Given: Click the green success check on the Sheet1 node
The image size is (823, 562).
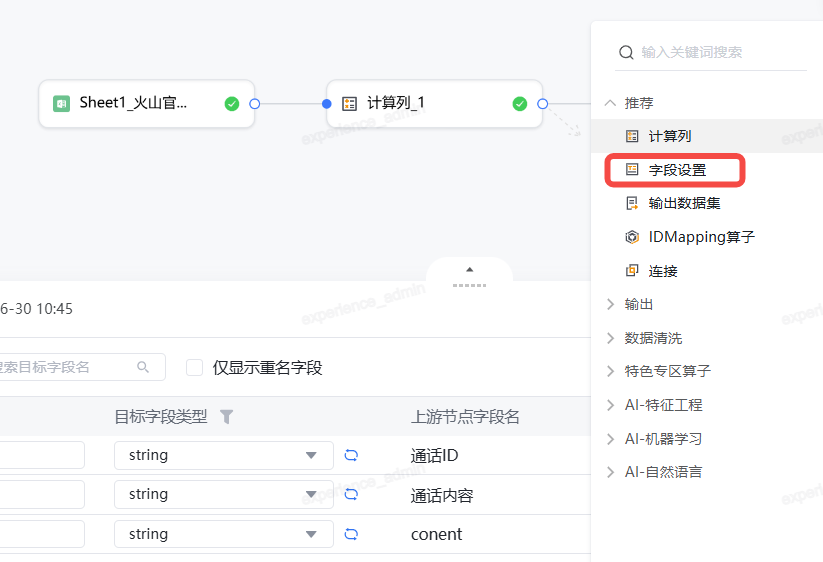Looking at the screenshot, I should pyautogui.click(x=231, y=104).
